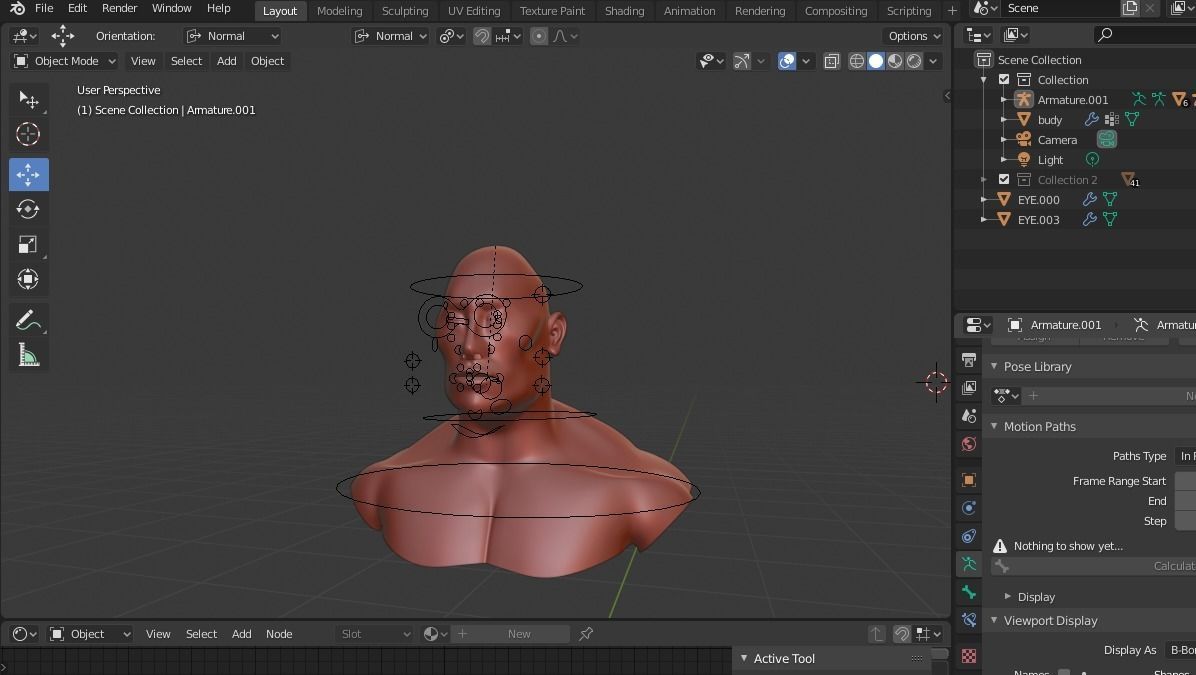Toggle the Collection checkbox in outliner

[x=1004, y=79]
